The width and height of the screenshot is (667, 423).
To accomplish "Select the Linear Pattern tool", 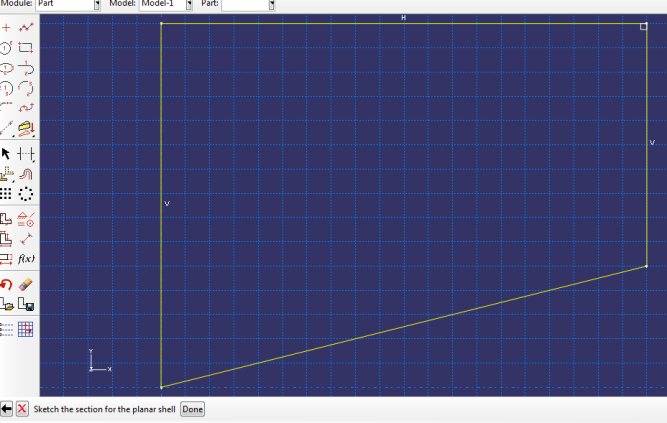I will (6, 194).
